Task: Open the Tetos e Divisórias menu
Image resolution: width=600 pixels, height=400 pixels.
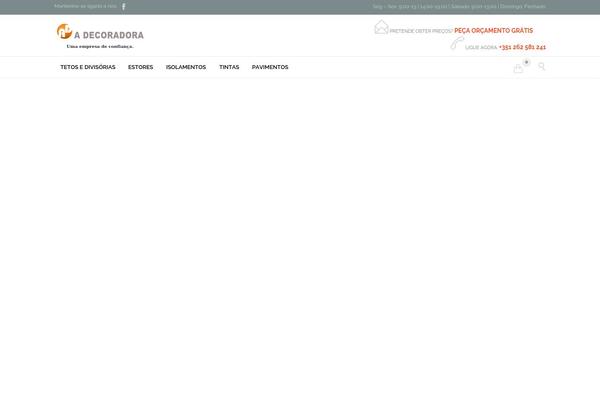Action: point(88,67)
